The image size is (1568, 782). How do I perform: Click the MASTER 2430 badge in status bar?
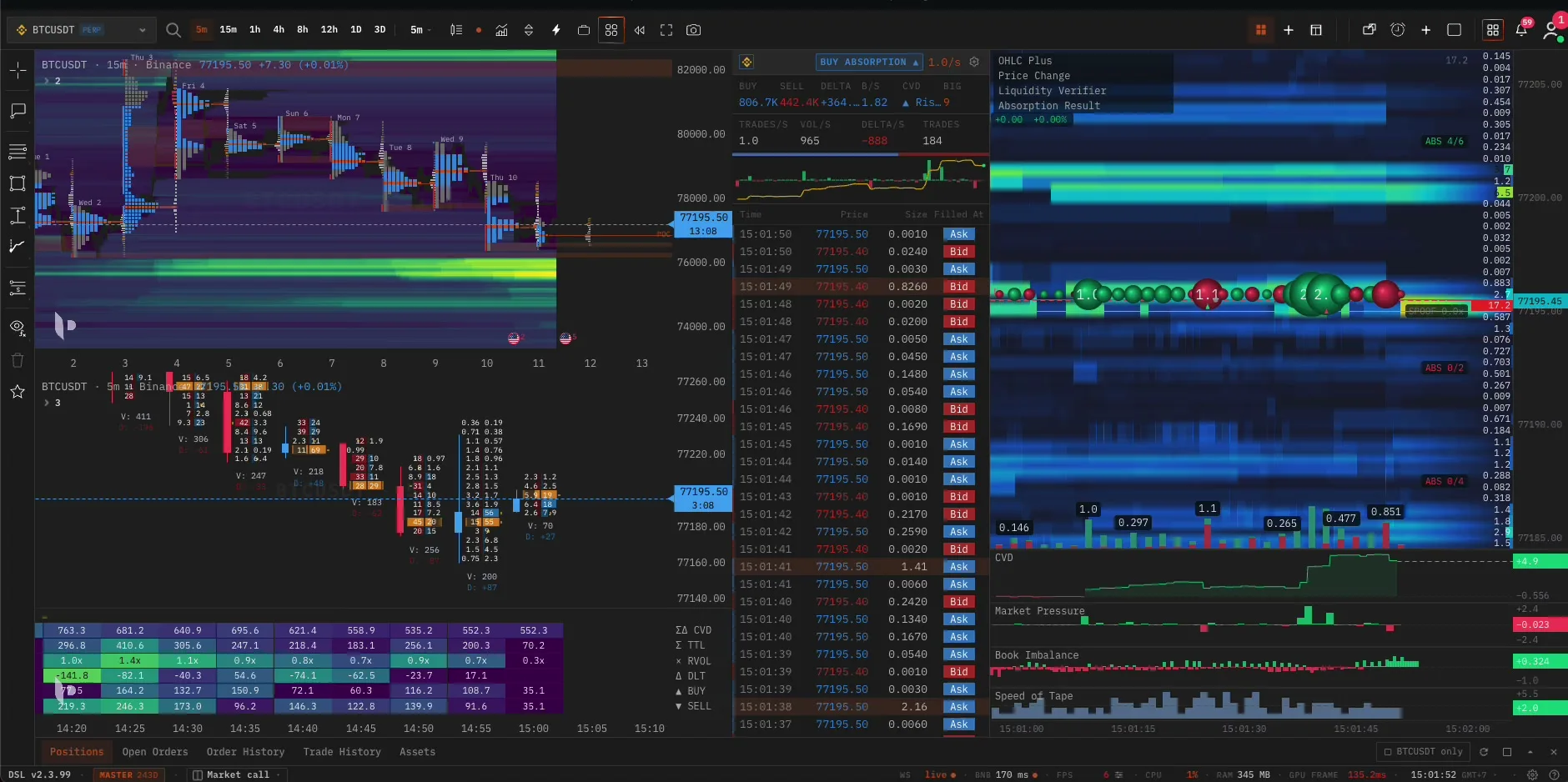pyautogui.click(x=128, y=774)
